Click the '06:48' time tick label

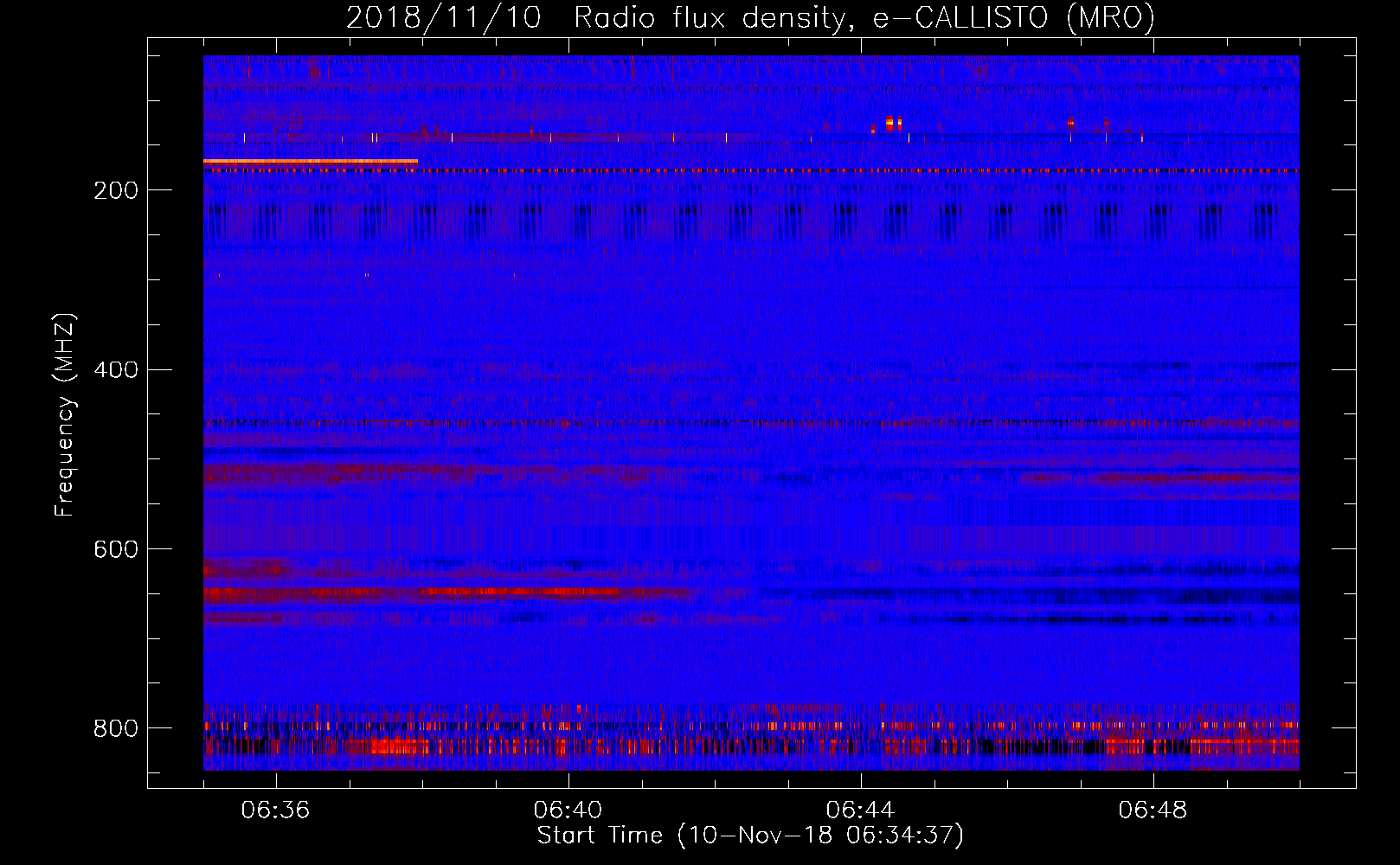(x=1153, y=811)
